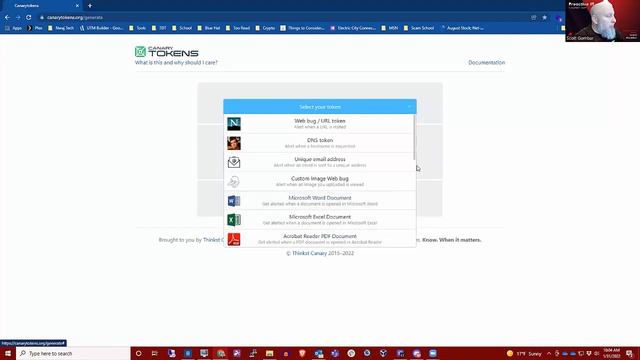Click the Acrobat PDF icon in token list
Screen dimensions: 640x360
(x=234, y=239)
